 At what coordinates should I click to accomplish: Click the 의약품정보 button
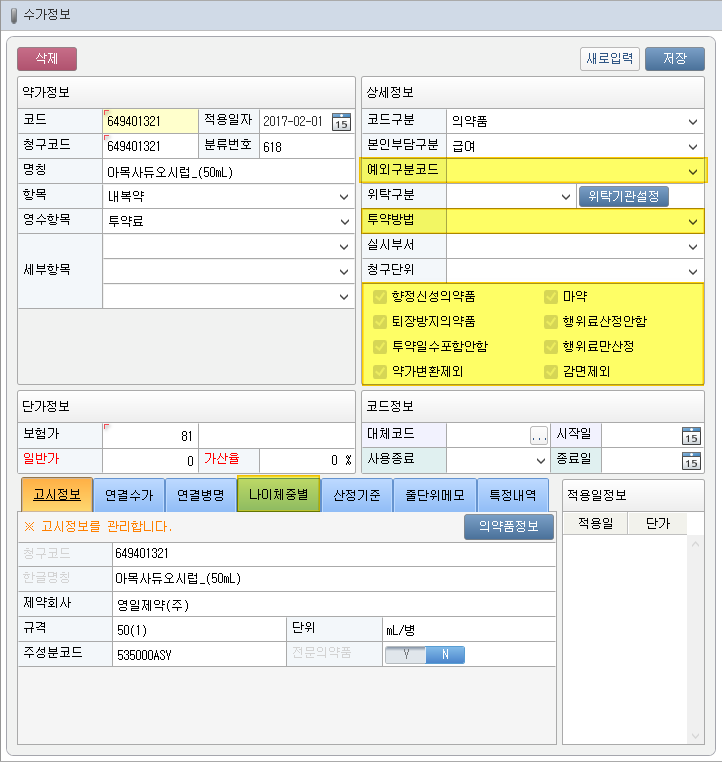pyautogui.click(x=509, y=527)
